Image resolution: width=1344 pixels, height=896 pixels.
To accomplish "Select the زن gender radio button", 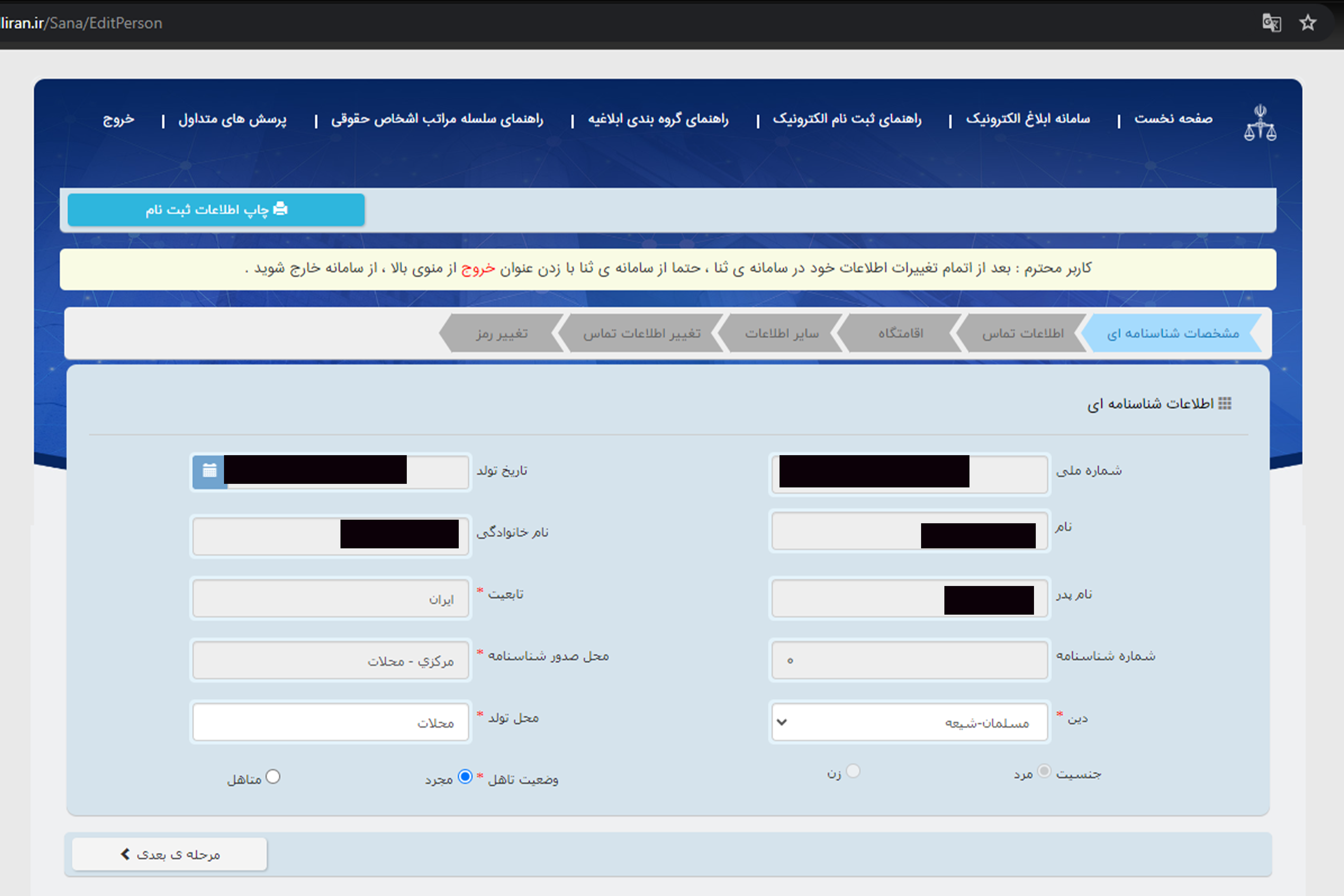I will (853, 771).
